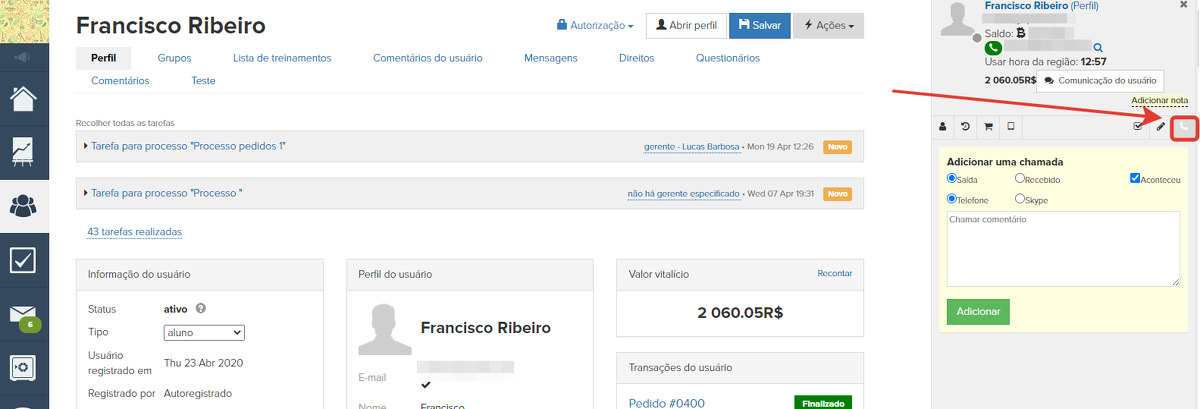Open the mail messages icon in sidebar
1200x409 pixels.
tap(23, 315)
